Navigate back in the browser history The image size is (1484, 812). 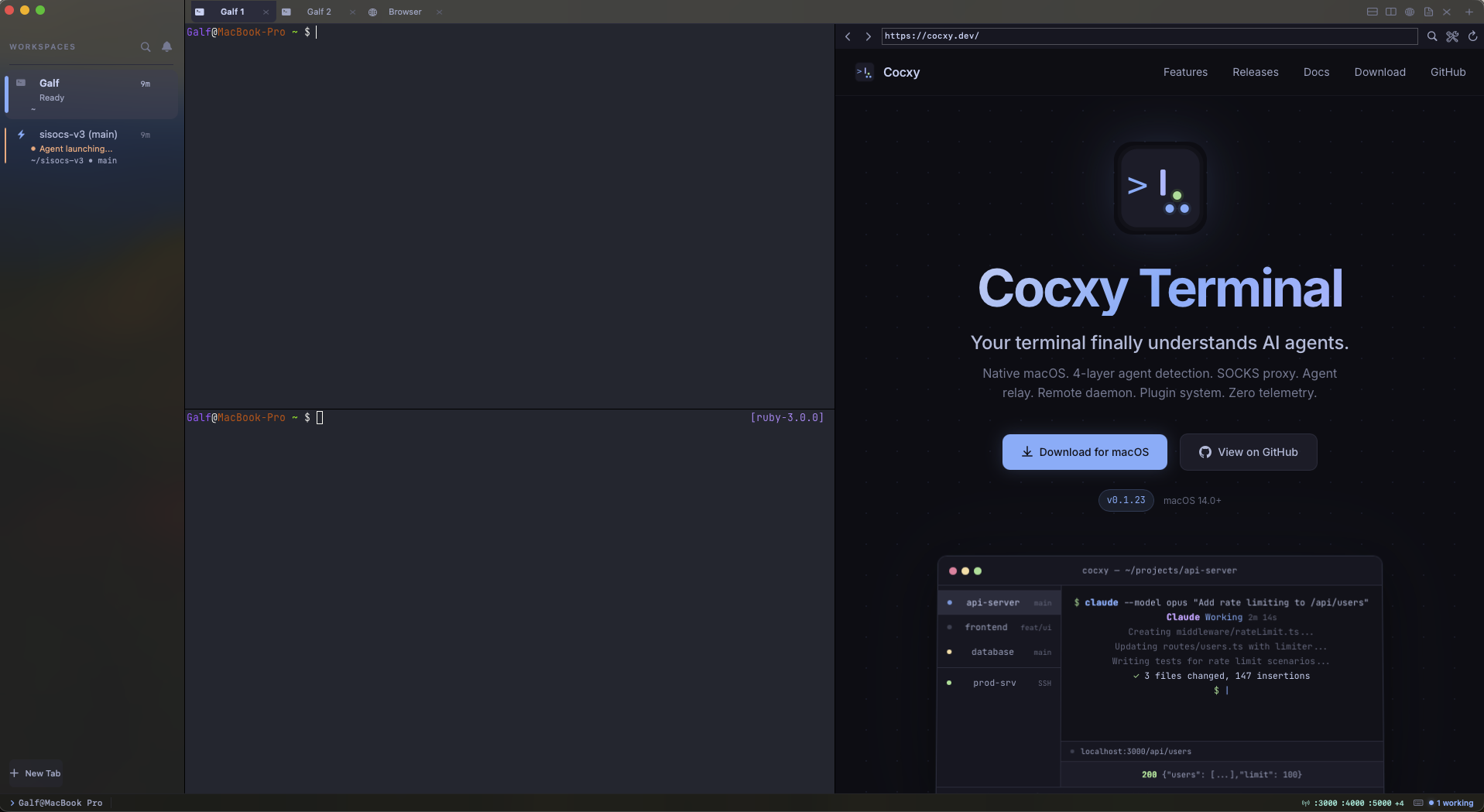tap(848, 36)
